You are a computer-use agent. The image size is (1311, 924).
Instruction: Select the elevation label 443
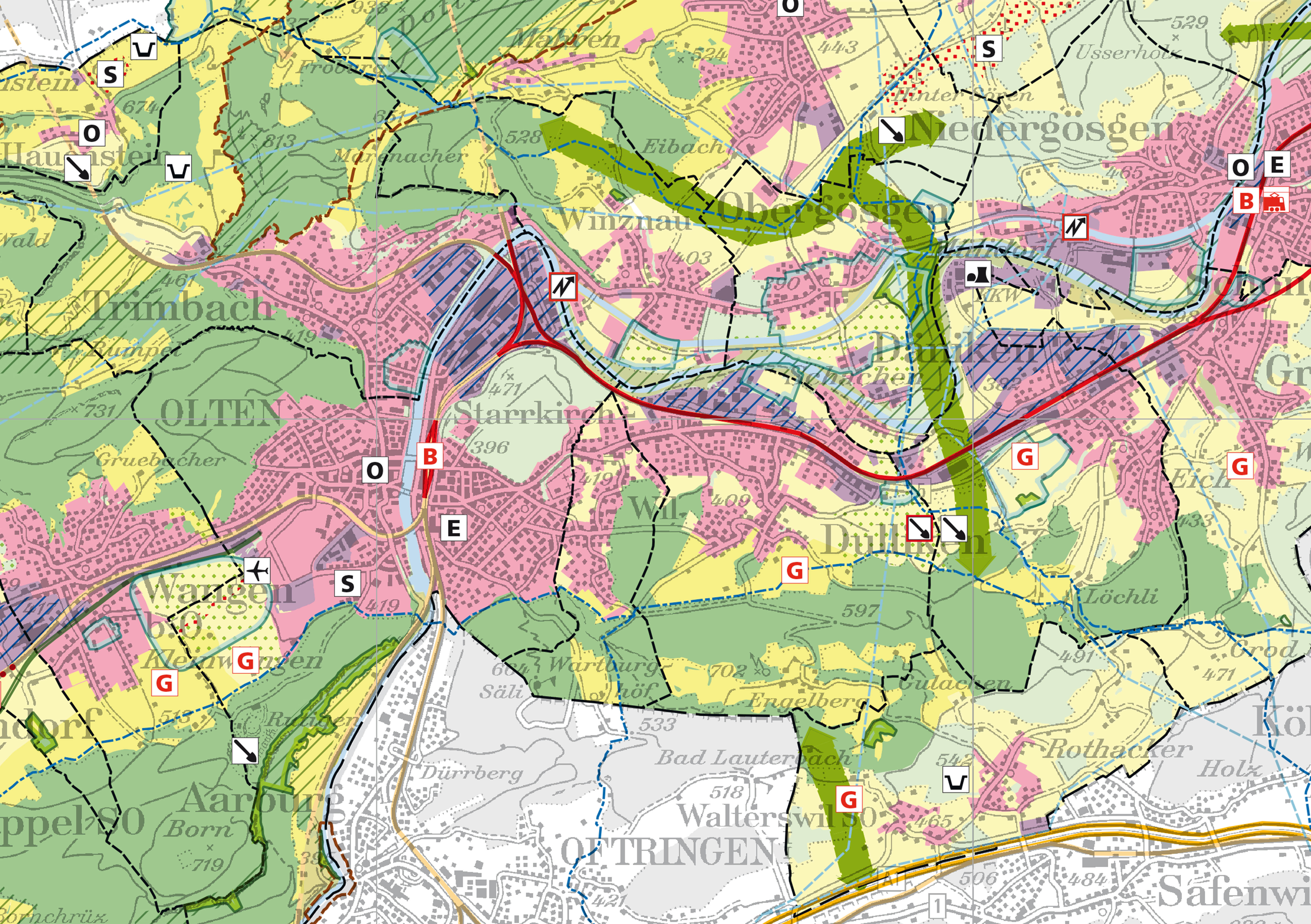[x=838, y=47]
